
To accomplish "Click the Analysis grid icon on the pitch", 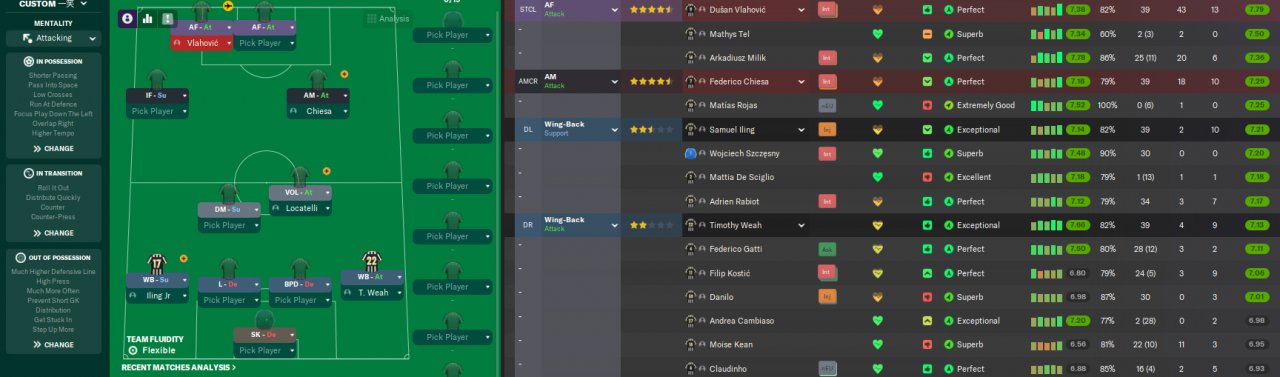I will [372, 18].
